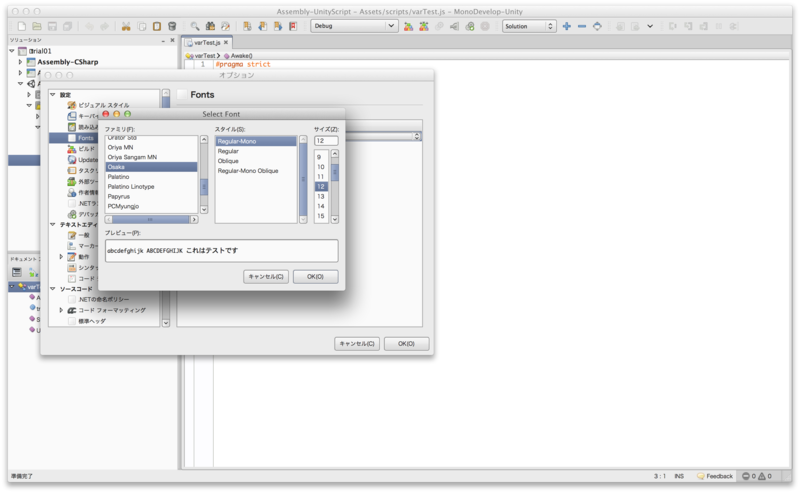Image resolution: width=800 pixels, height=493 pixels.
Task: Click キャンセル in the Select Font dialog
Action: [x=266, y=276]
